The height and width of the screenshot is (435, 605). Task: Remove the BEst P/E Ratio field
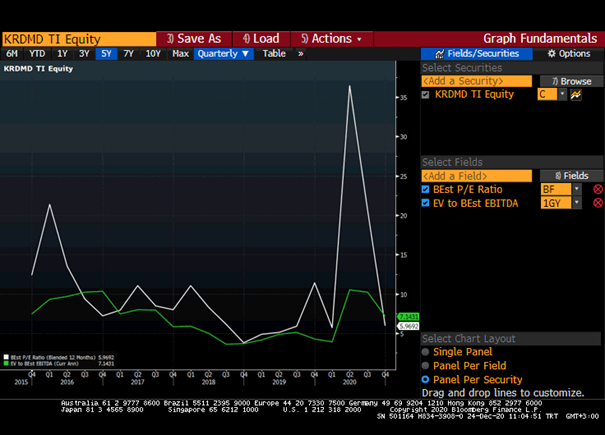click(x=598, y=190)
